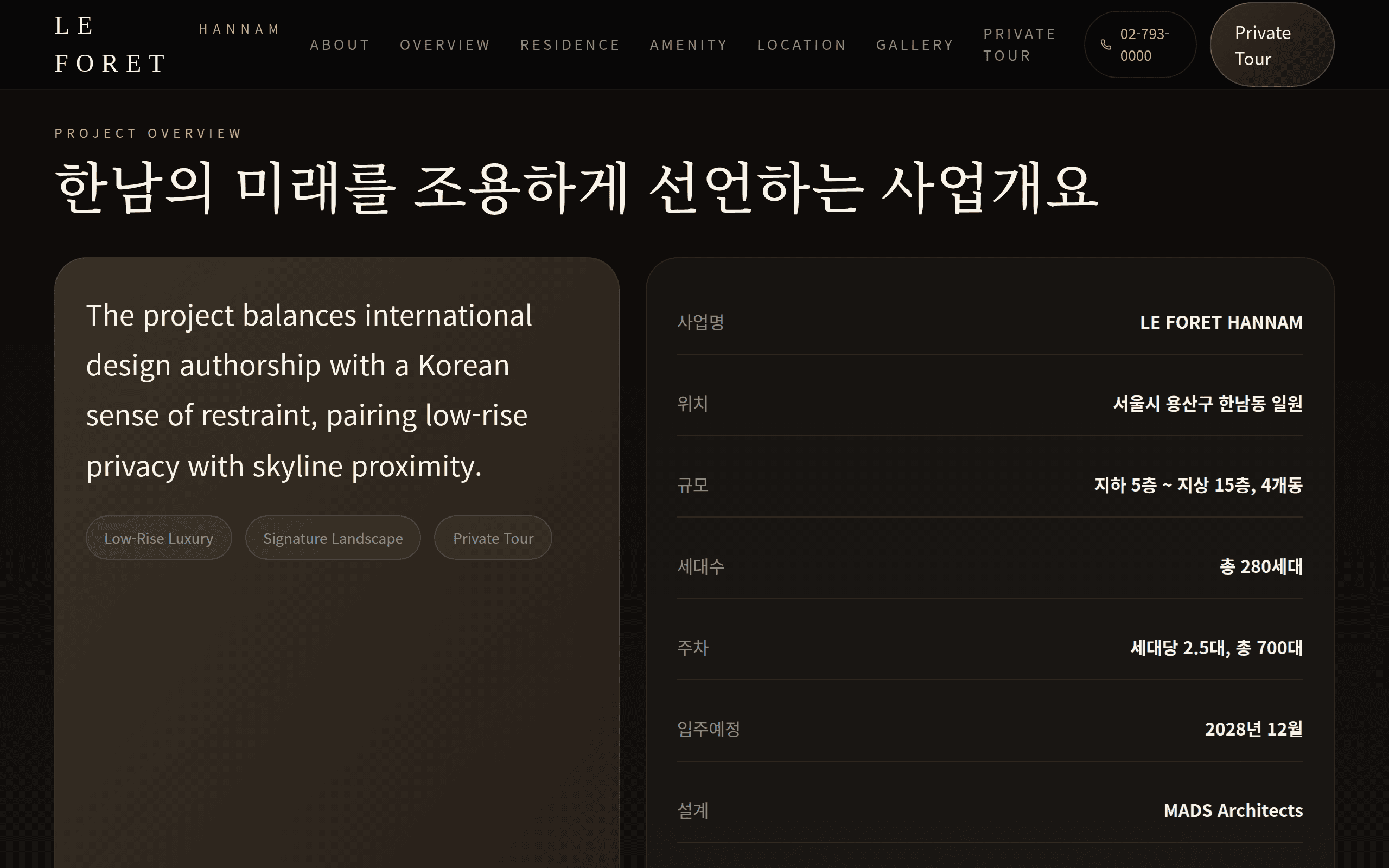Screen dimensions: 1389x868
Task: Open the ABOUT menu item
Action: [340, 45]
